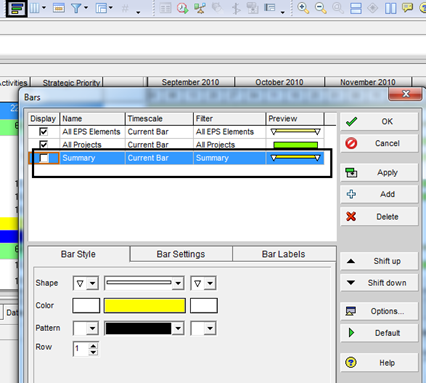Image resolution: width=426 pixels, height=383 pixels.
Task: Click the Shift down button
Action: pyautogui.click(x=379, y=283)
